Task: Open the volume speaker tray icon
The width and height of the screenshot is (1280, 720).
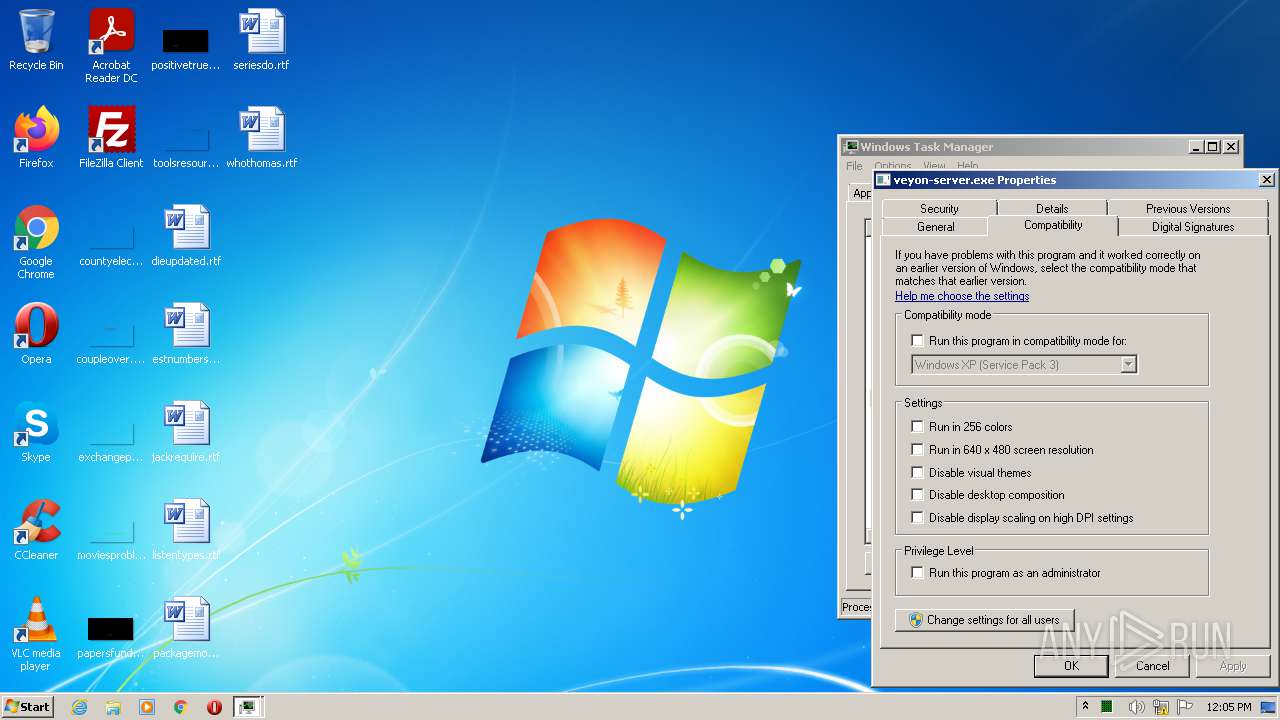Action: click(1136, 707)
